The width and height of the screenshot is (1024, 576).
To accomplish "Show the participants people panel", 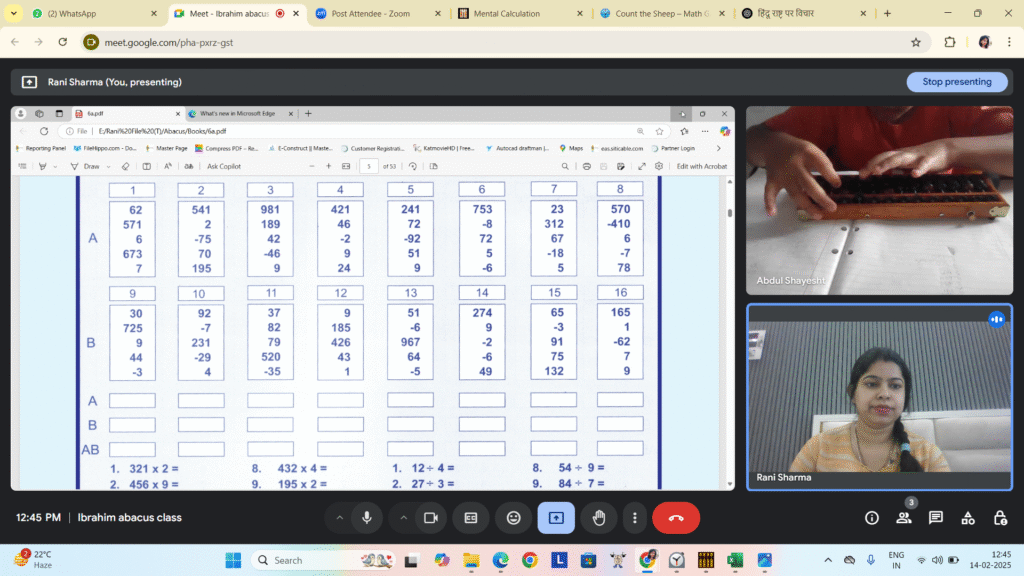I will pos(904,518).
